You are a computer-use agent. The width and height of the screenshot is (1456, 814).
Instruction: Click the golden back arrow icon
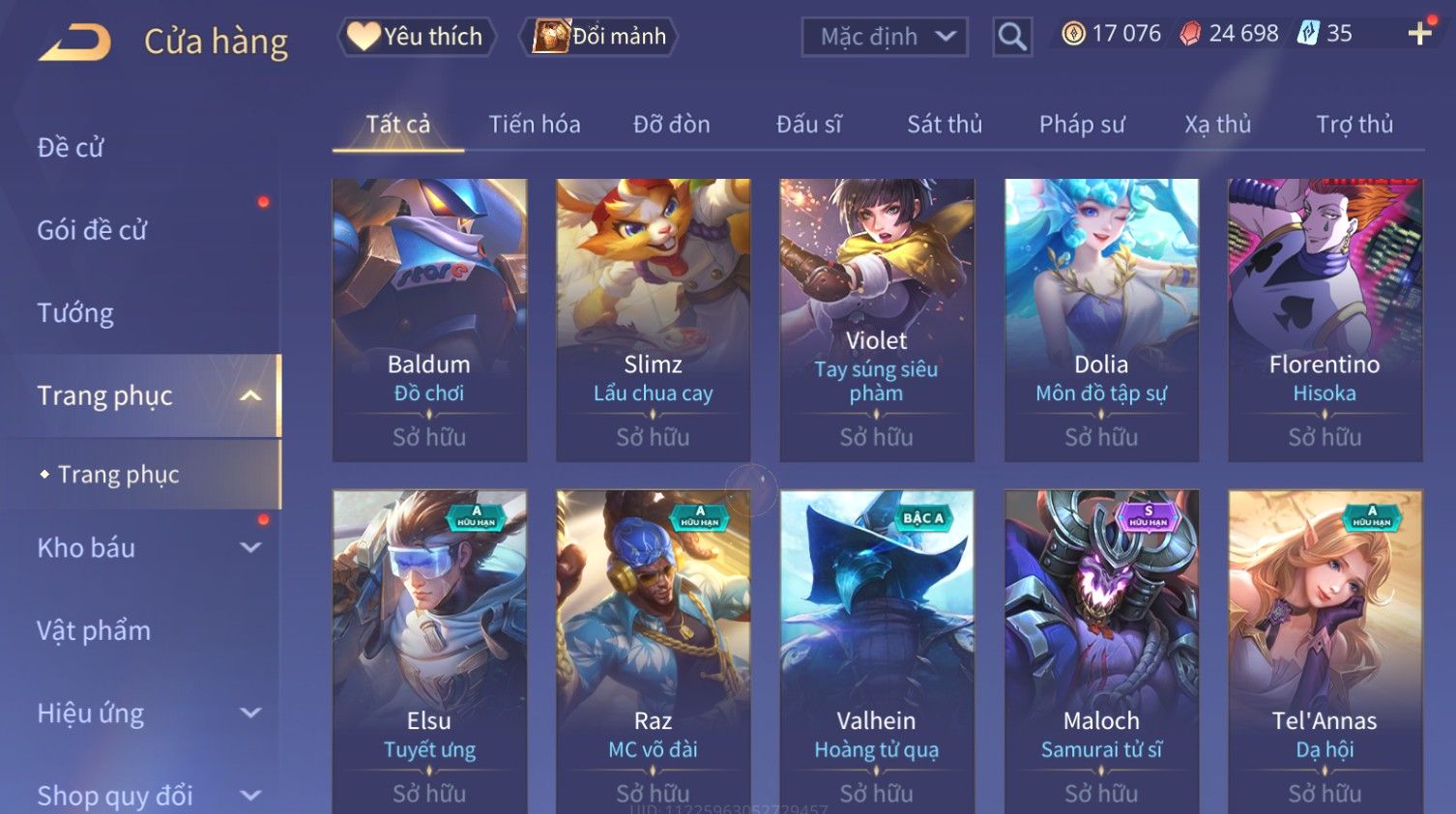pyautogui.click(x=75, y=42)
